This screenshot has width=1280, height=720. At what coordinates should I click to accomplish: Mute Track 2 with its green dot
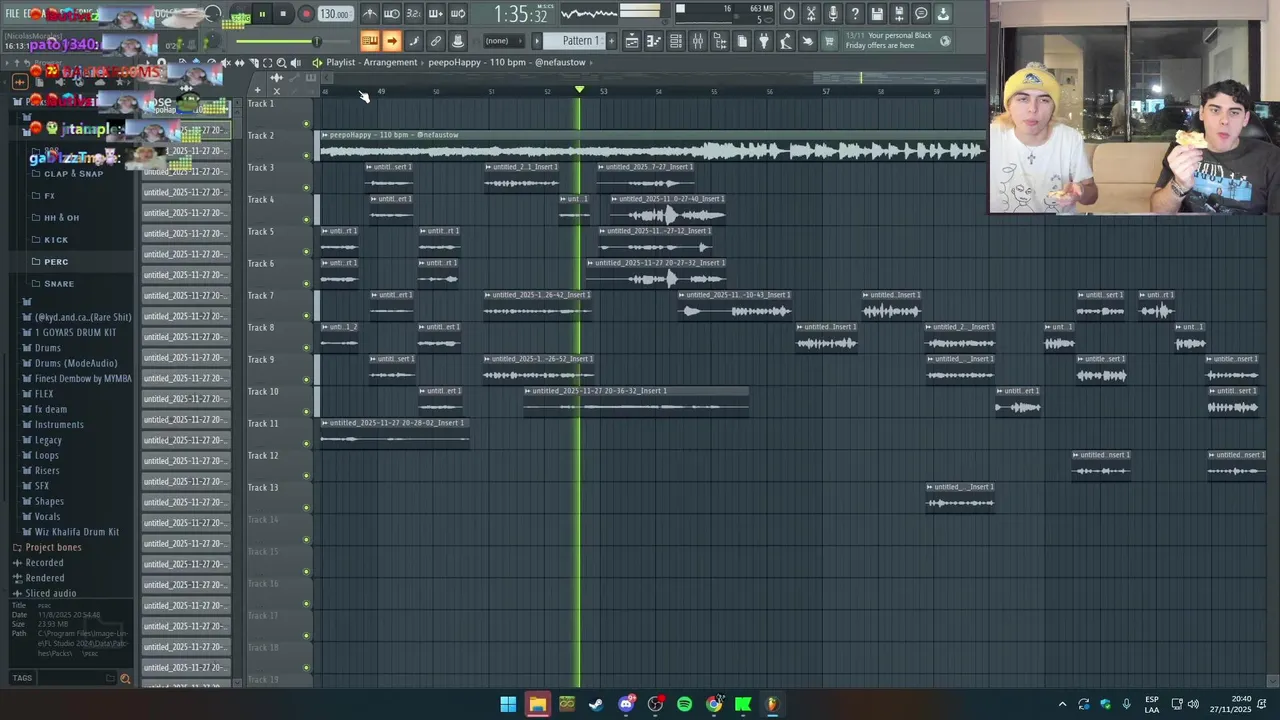coord(307,155)
